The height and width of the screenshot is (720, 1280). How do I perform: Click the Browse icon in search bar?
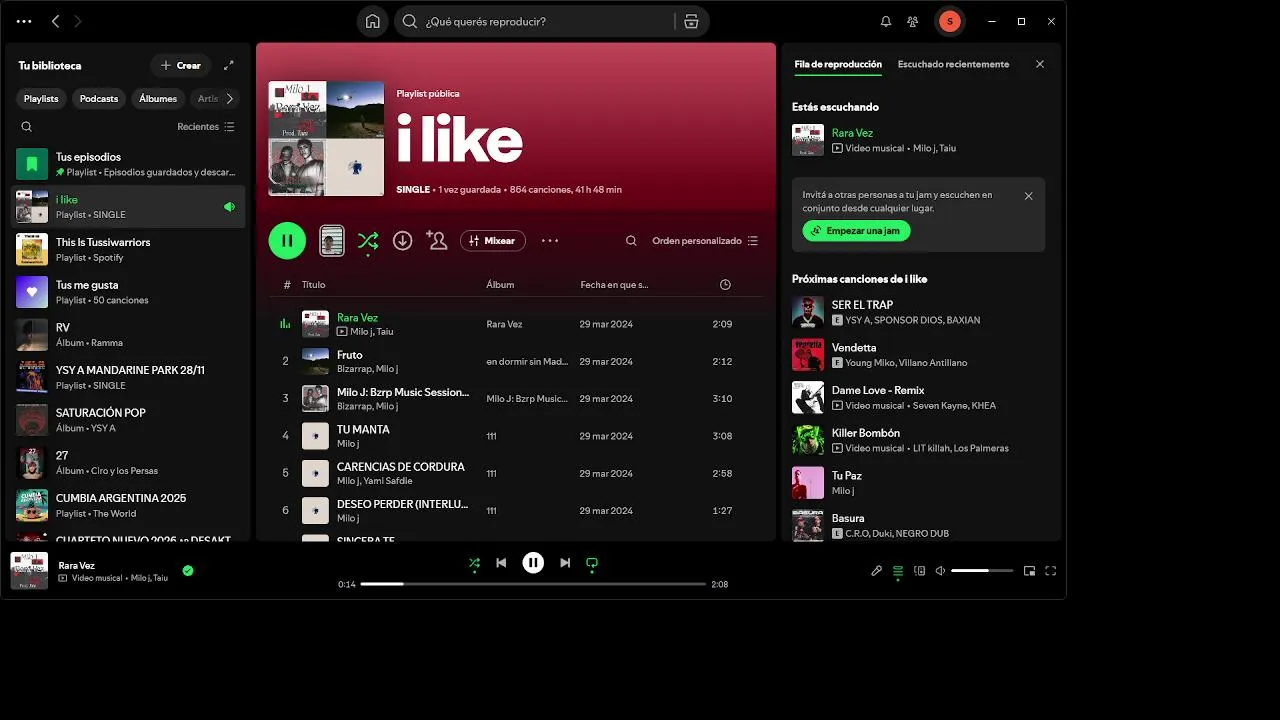(x=691, y=21)
